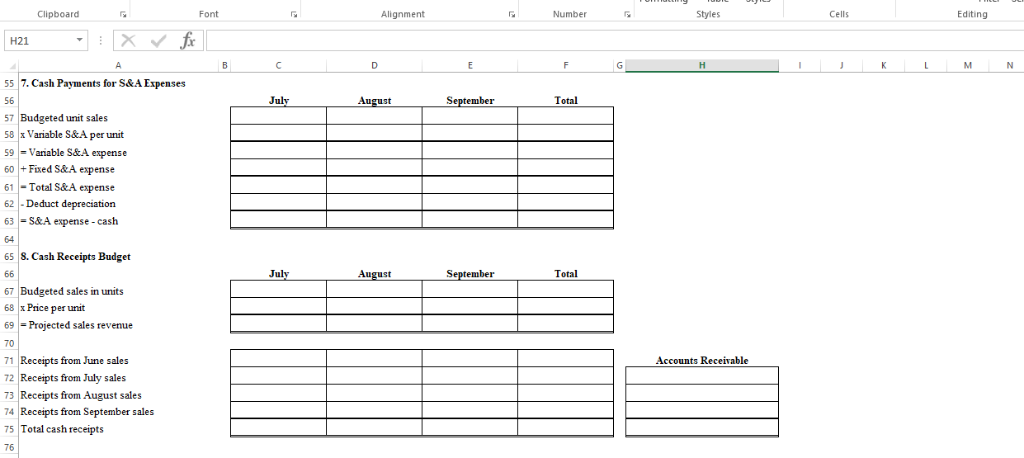Select column A header
Screen dimensions: 1024x458
tap(118, 65)
